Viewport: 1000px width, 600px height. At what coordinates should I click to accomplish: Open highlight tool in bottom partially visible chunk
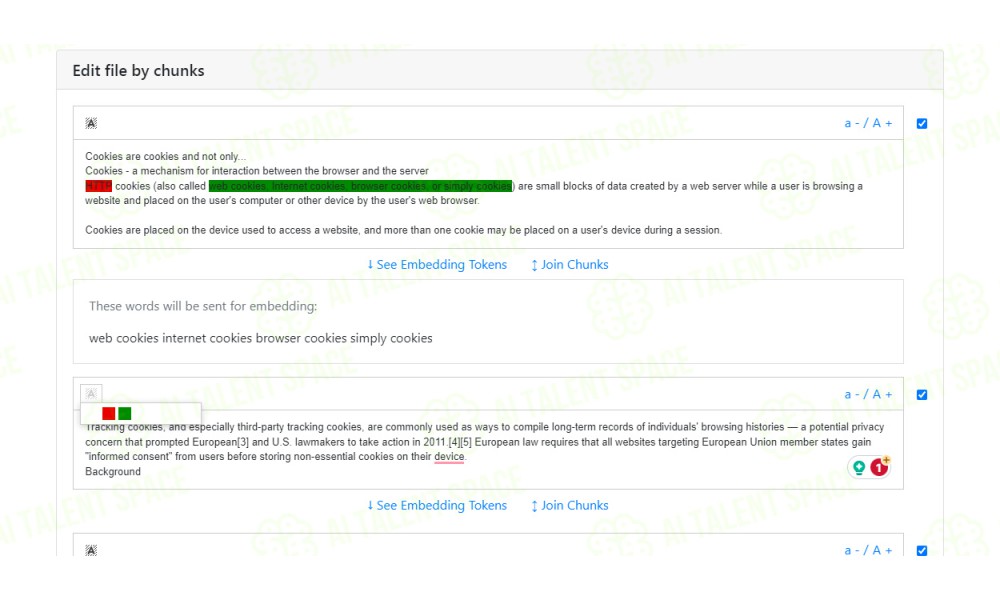coord(91,550)
